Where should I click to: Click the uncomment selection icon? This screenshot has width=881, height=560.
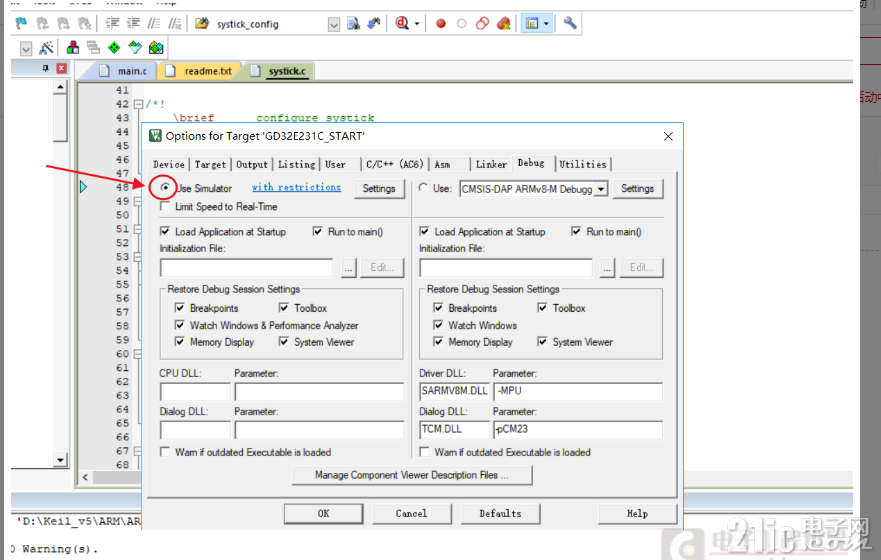(x=175, y=24)
